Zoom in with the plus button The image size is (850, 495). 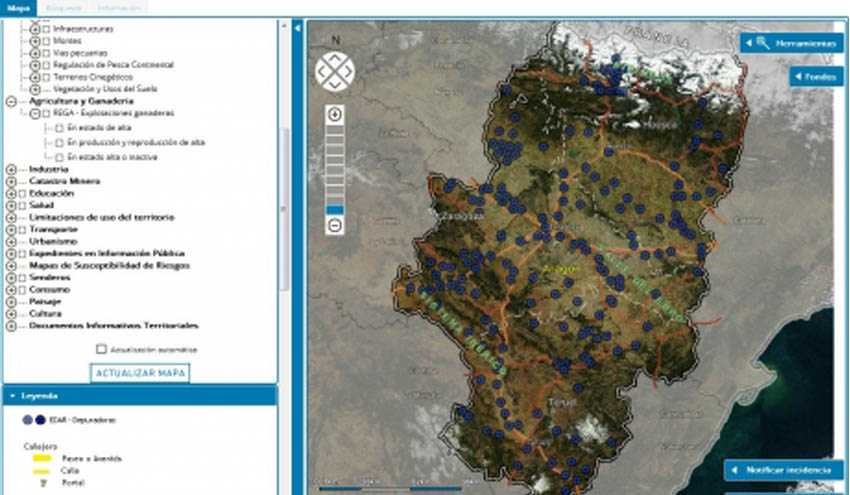pyautogui.click(x=335, y=115)
